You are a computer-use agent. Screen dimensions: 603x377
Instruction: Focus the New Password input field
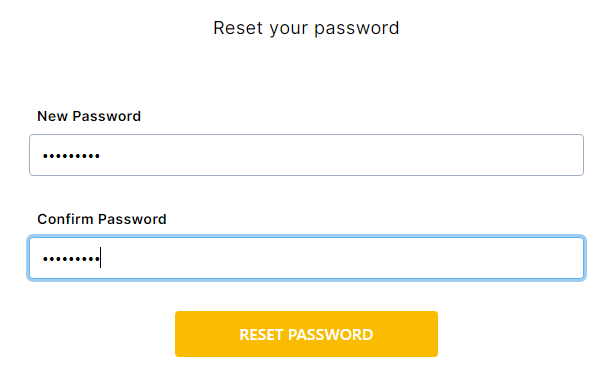tap(306, 155)
